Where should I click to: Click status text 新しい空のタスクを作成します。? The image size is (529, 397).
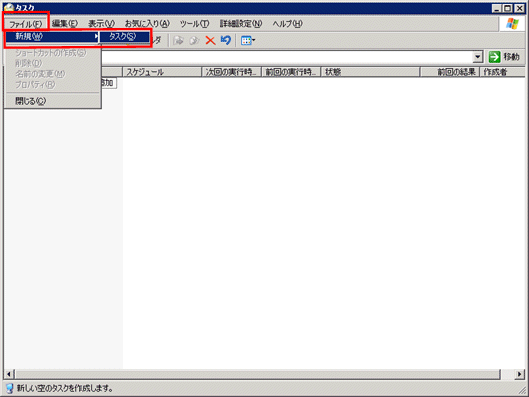click(65, 389)
